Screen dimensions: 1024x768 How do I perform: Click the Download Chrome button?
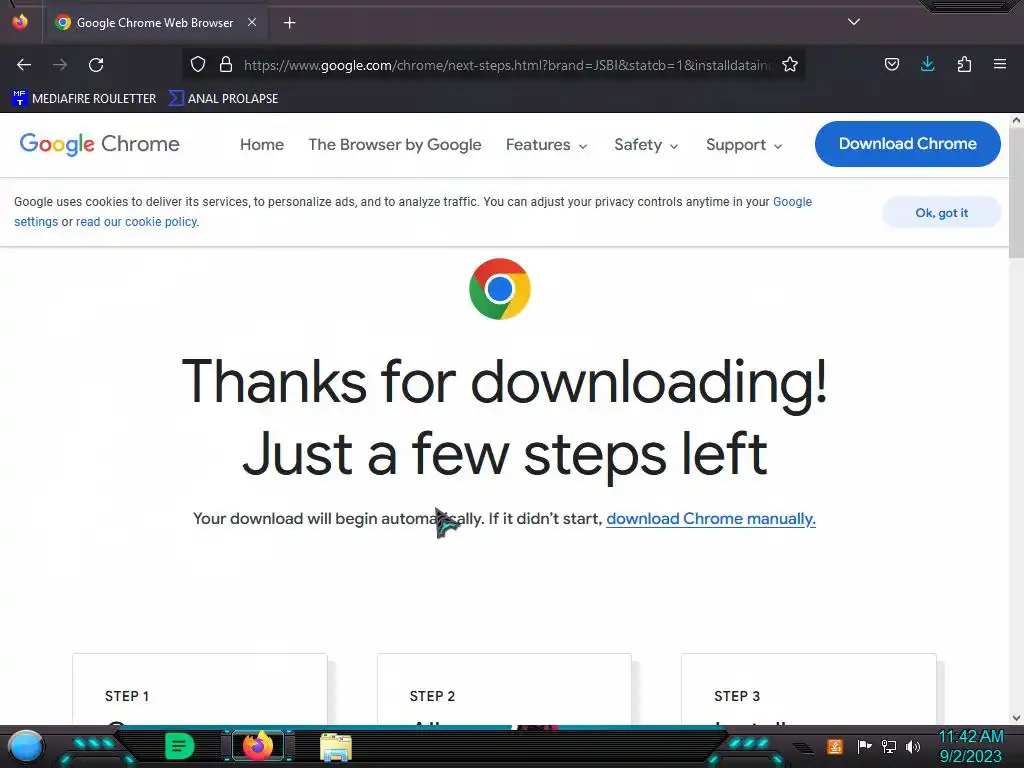click(908, 144)
